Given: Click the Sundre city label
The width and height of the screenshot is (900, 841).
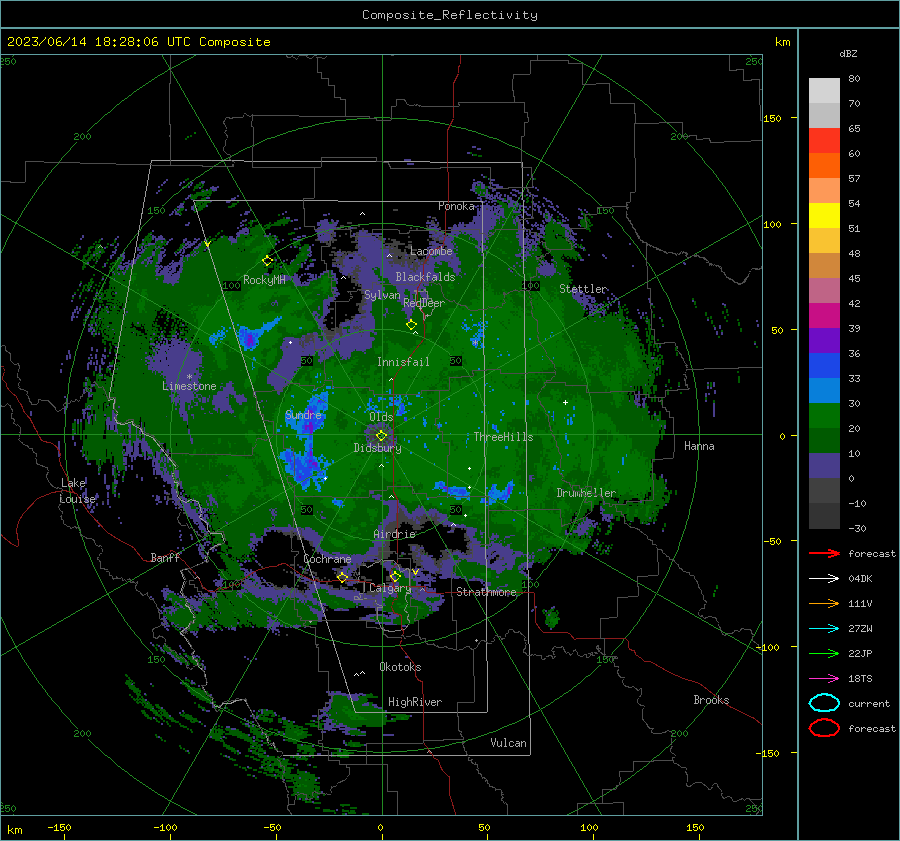Looking at the screenshot, I should [303, 414].
